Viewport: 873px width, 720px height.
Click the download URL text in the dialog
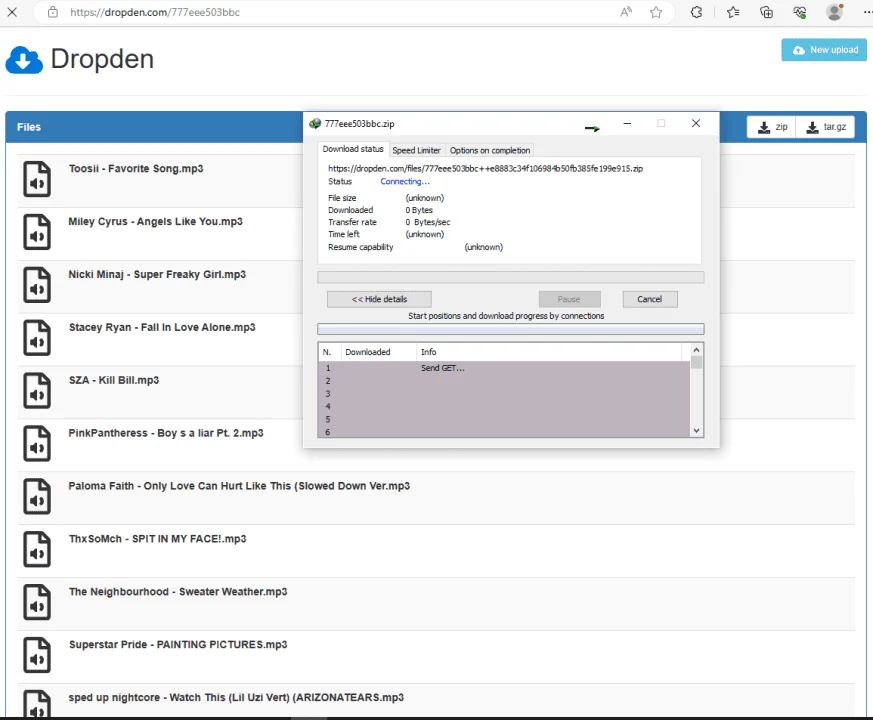[485, 168]
